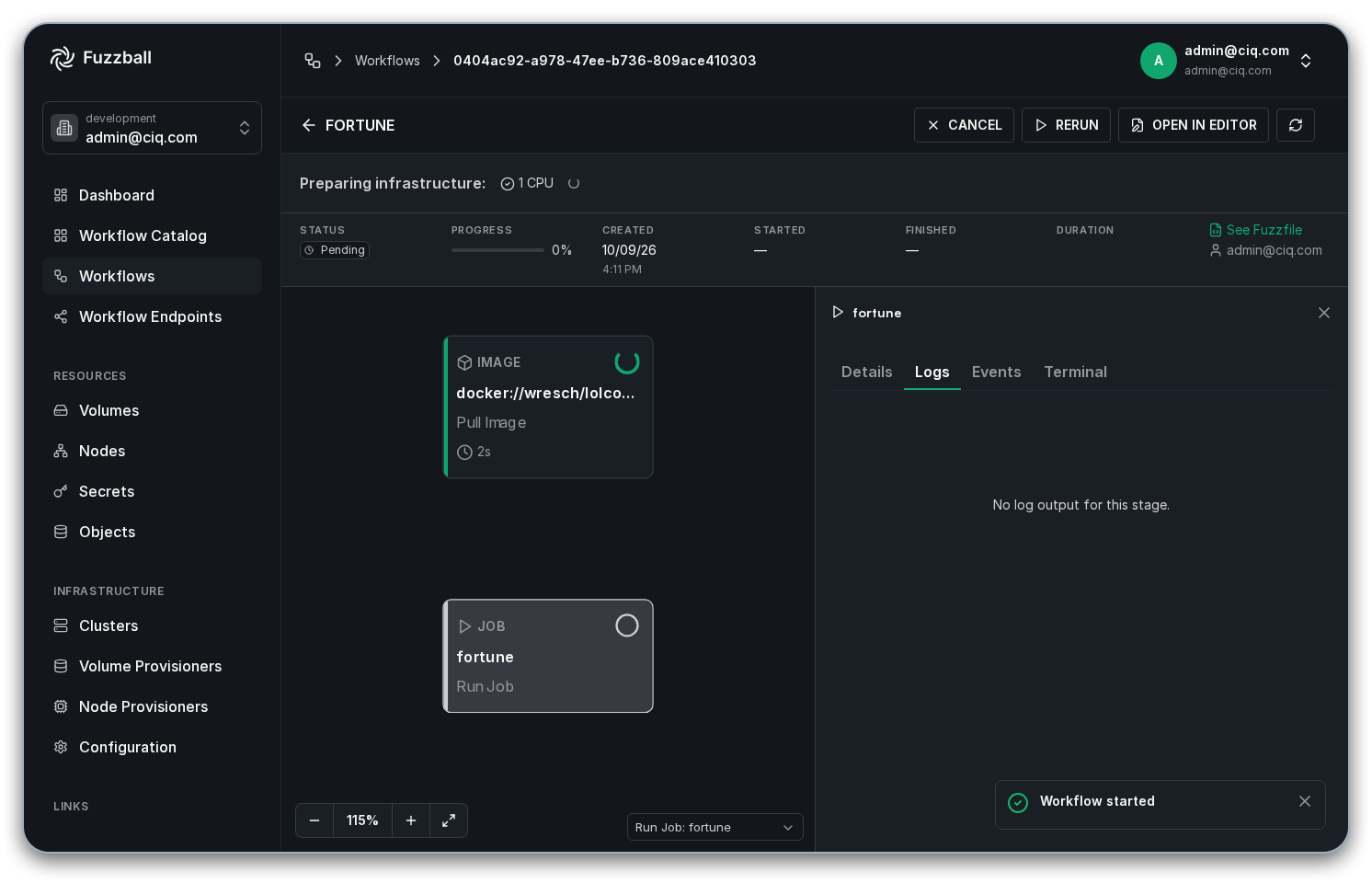This screenshot has width=1372, height=883.
Task: Click the admin avatar circle
Action: point(1159,61)
